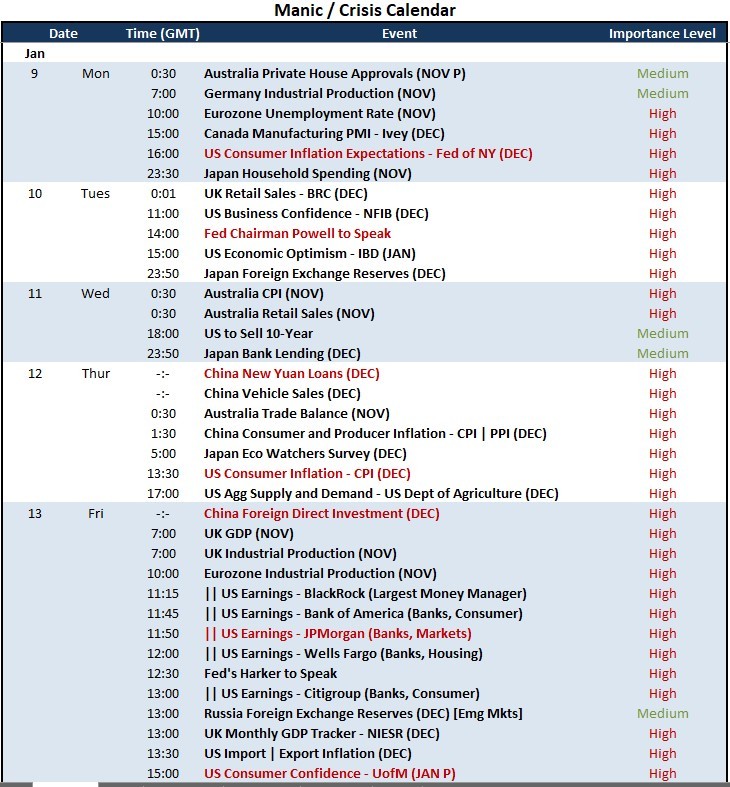This screenshot has height=787, width=730.
Task: Click the Date column header
Action: 63,34
